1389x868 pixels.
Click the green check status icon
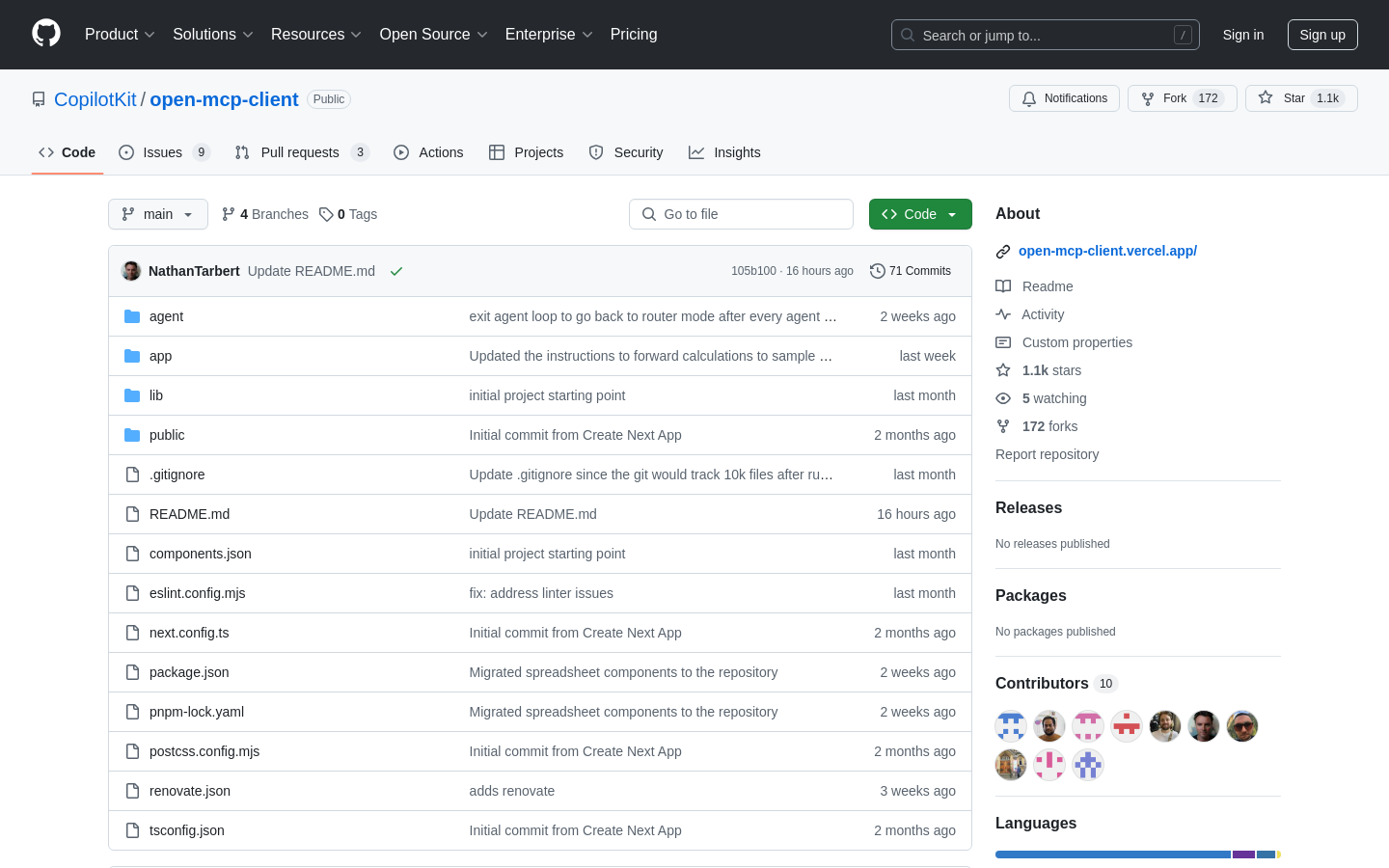coord(396,271)
